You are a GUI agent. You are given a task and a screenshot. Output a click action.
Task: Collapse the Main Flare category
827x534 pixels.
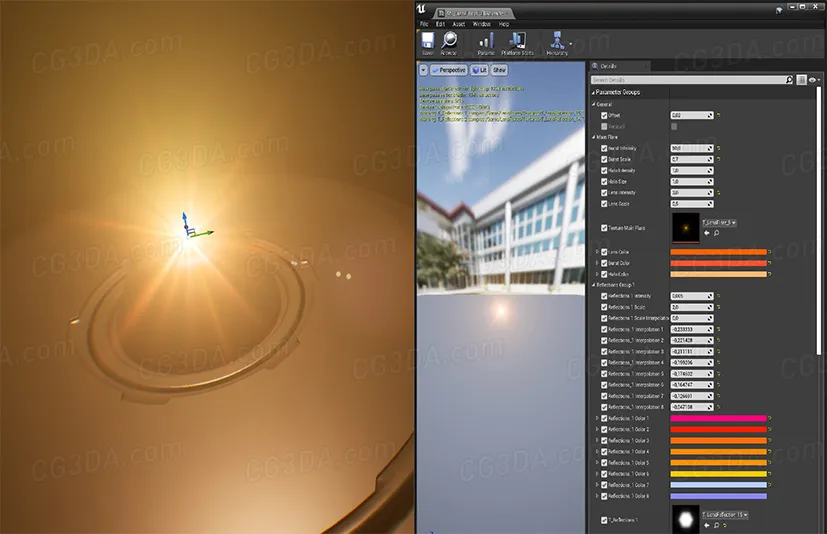pyautogui.click(x=594, y=137)
